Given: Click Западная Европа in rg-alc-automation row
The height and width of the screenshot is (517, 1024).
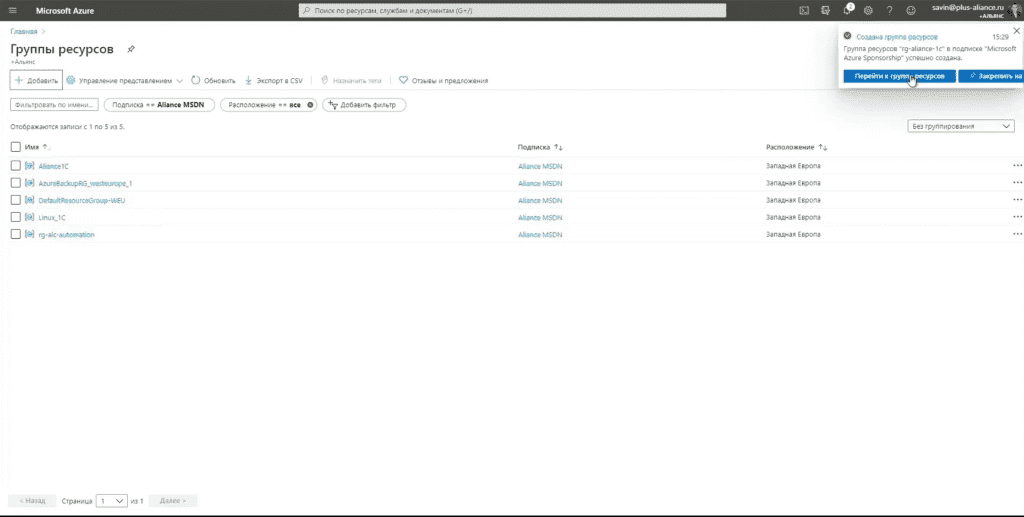Looking at the screenshot, I should [793, 234].
